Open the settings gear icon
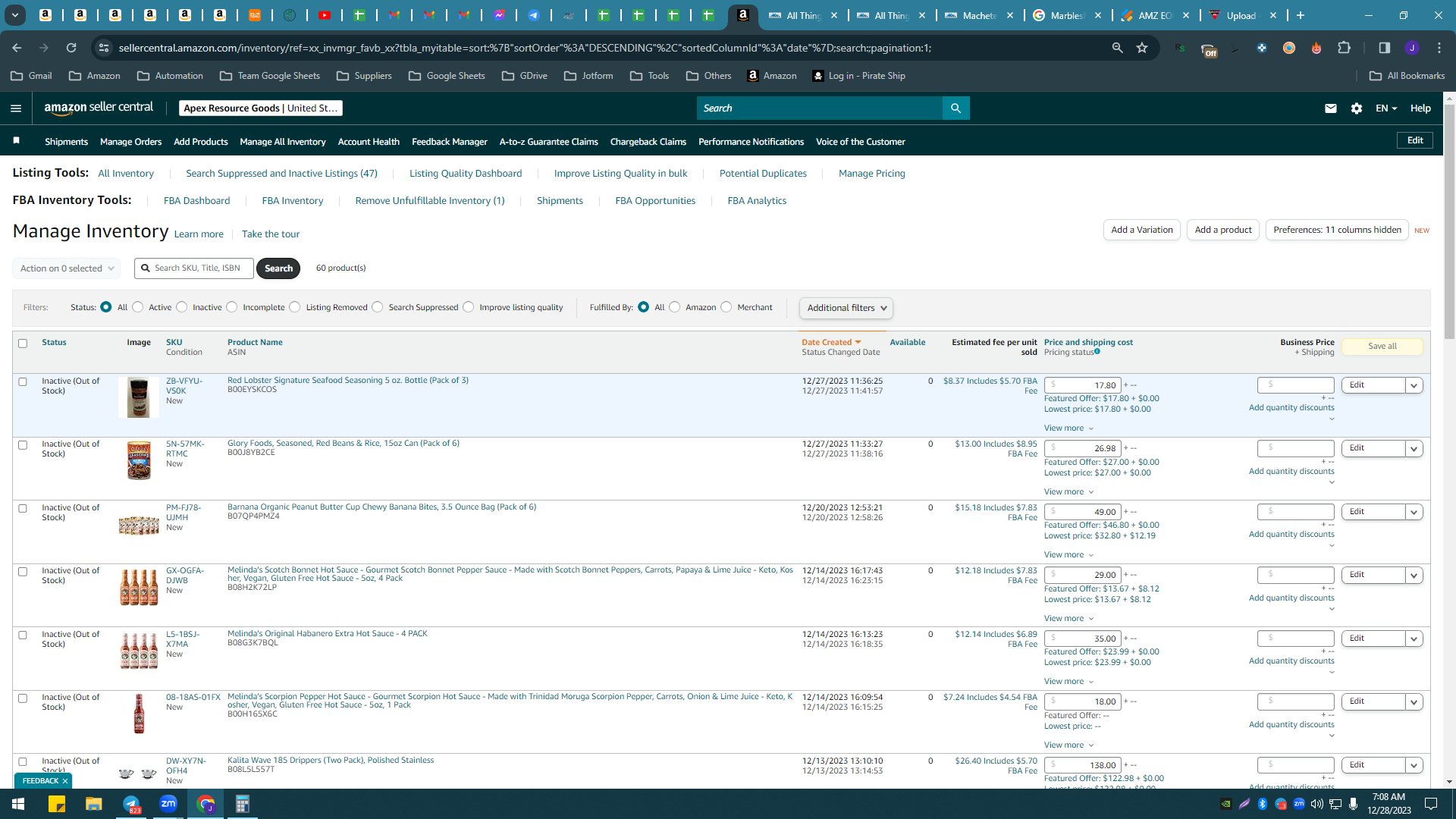The image size is (1456, 819). click(1357, 108)
